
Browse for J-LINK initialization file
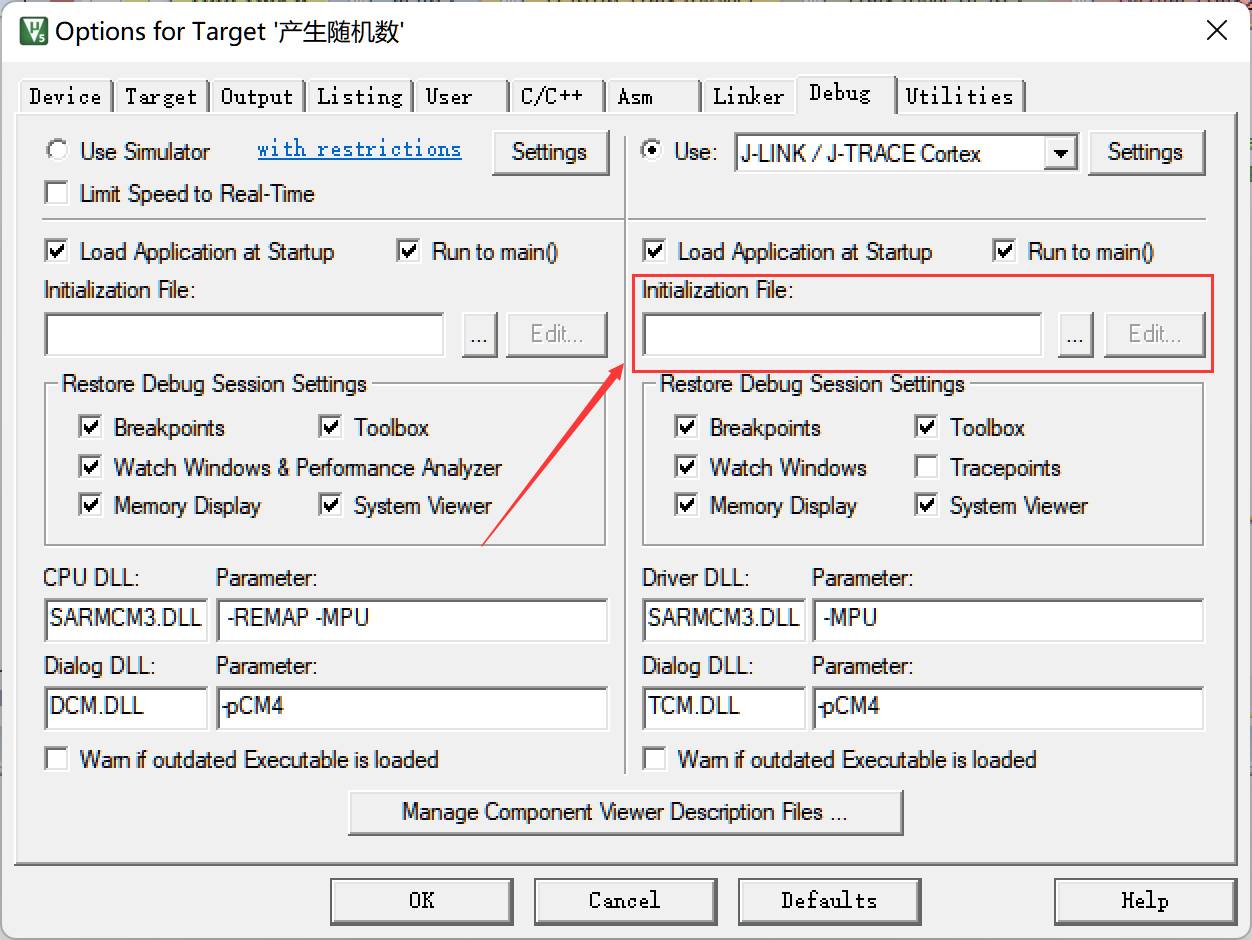pyautogui.click(x=1075, y=335)
